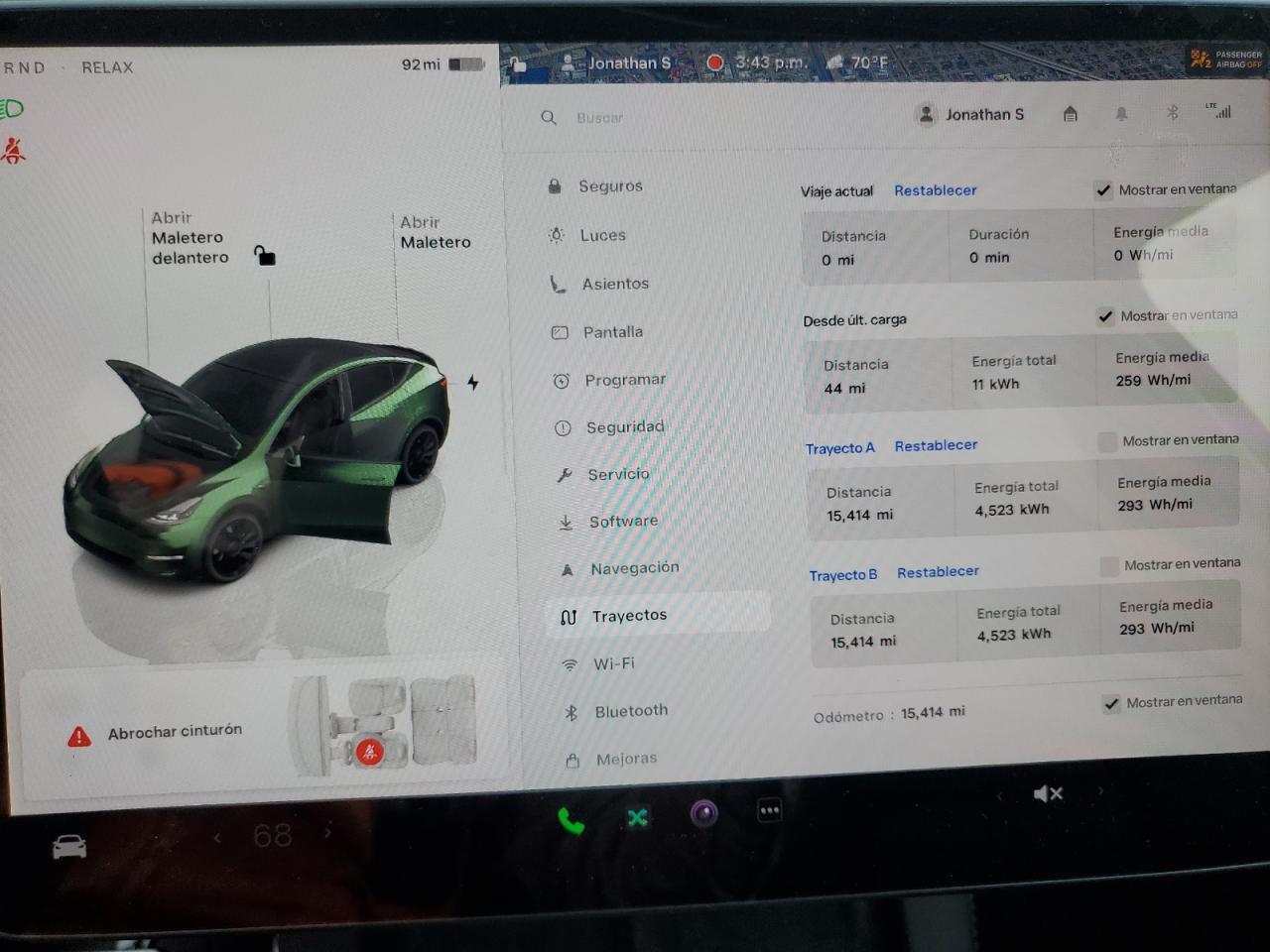
Task: Select the Trayectos menu item
Action: (658, 616)
